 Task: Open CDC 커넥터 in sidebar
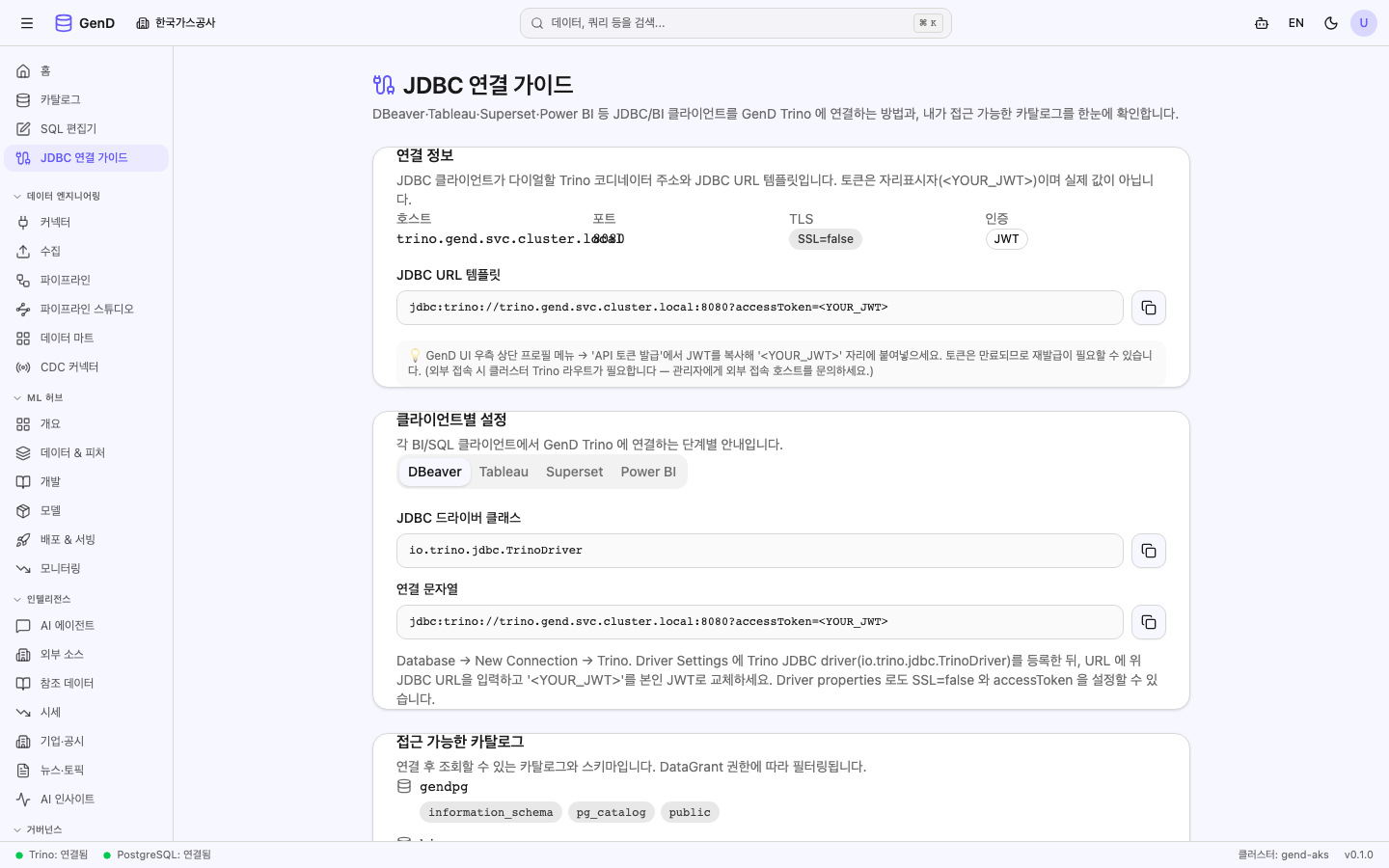(x=87, y=367)
